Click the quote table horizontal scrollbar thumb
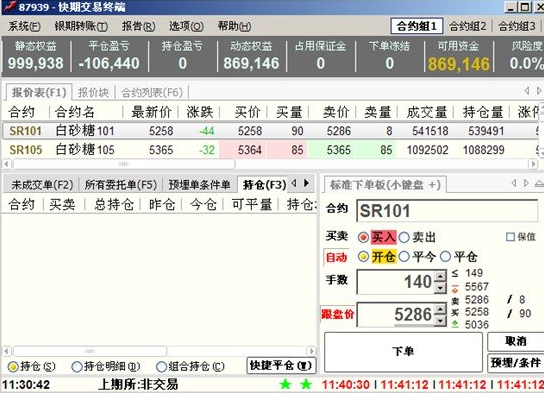The image size is (544, 393). 124,164
